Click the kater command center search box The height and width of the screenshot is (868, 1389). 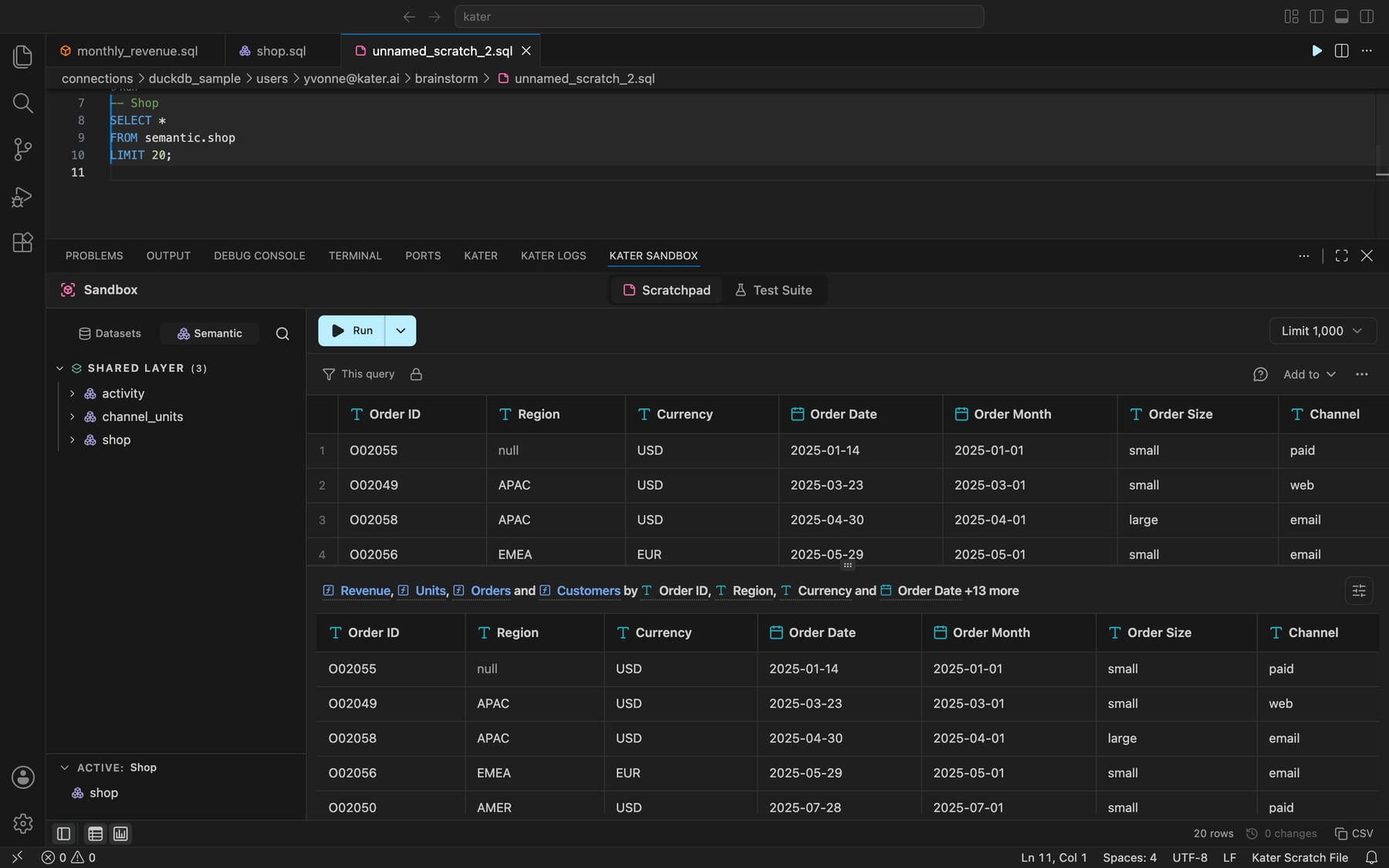point(719,16)
